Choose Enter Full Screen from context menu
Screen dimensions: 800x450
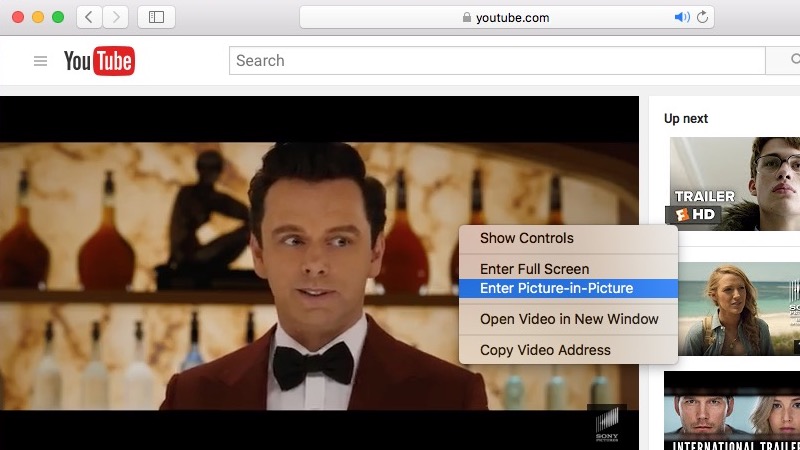tap(534, 269)
